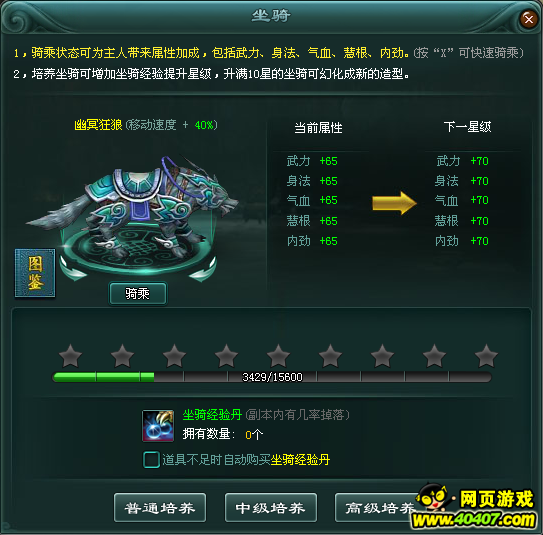Click the last gray star
The width and height of the screenshot is (543, 535).
(486, 356)
